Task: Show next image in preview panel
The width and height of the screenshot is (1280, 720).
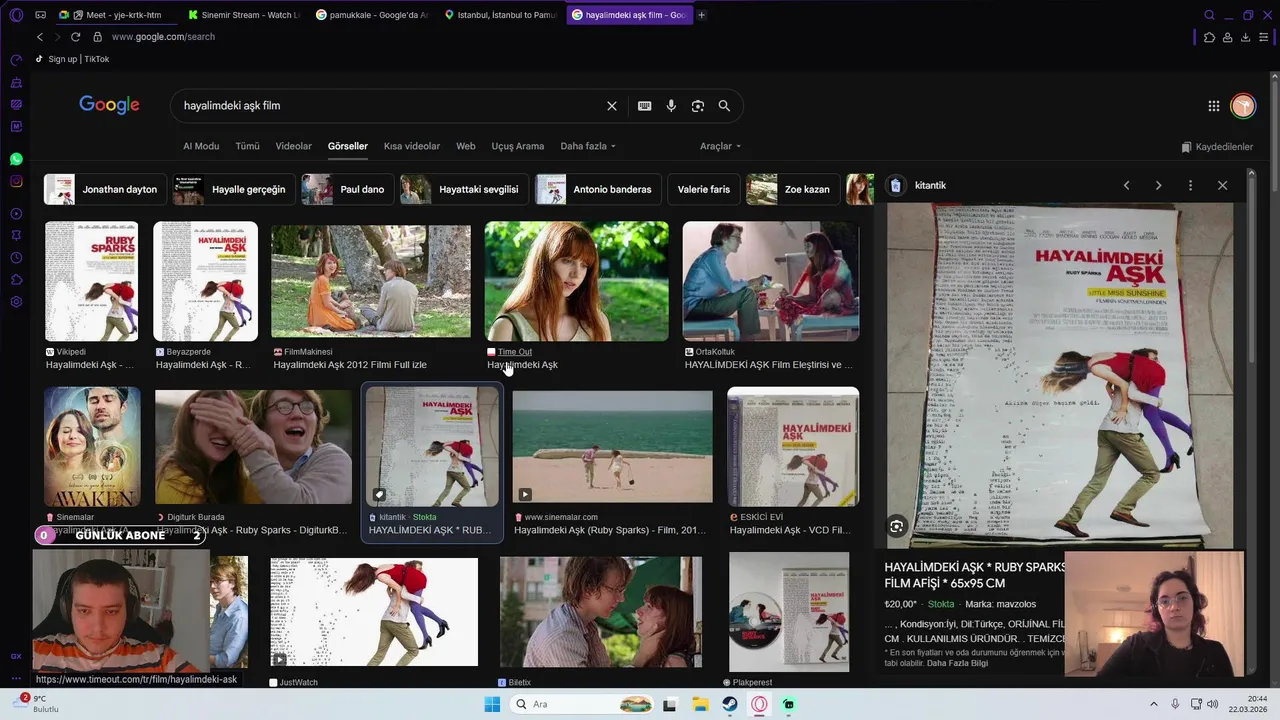Action: [1158, 185]
